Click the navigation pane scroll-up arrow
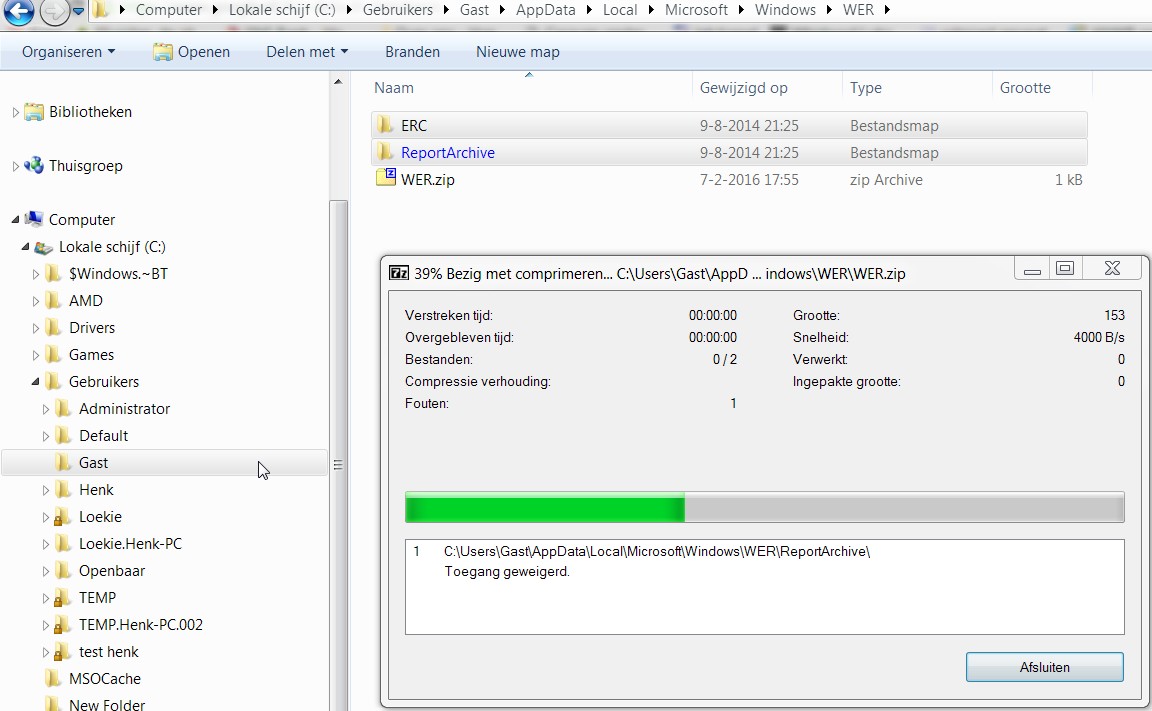 tap(338, 82)
